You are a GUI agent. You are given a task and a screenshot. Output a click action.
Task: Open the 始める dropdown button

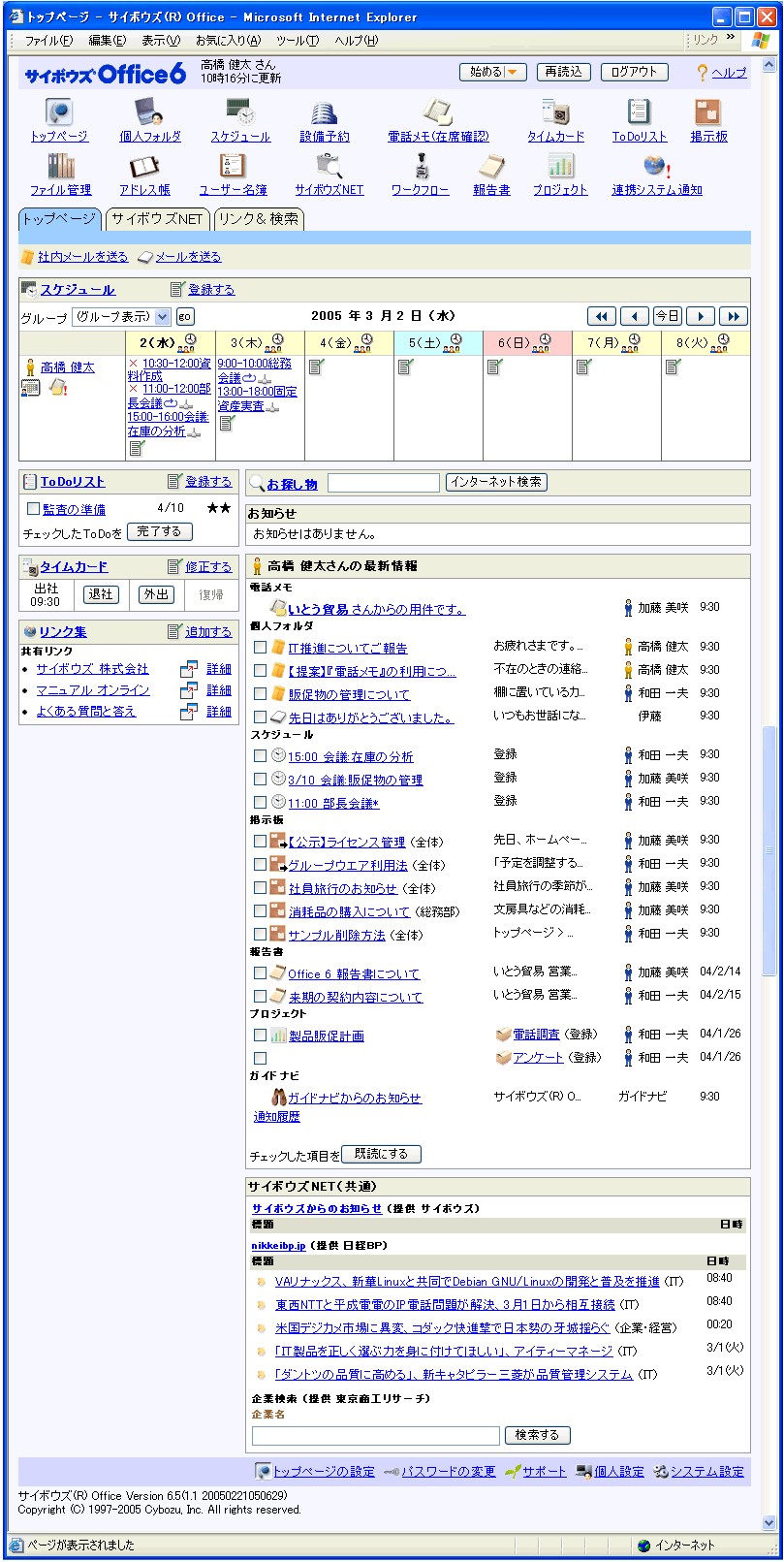(x=492, y=72)
